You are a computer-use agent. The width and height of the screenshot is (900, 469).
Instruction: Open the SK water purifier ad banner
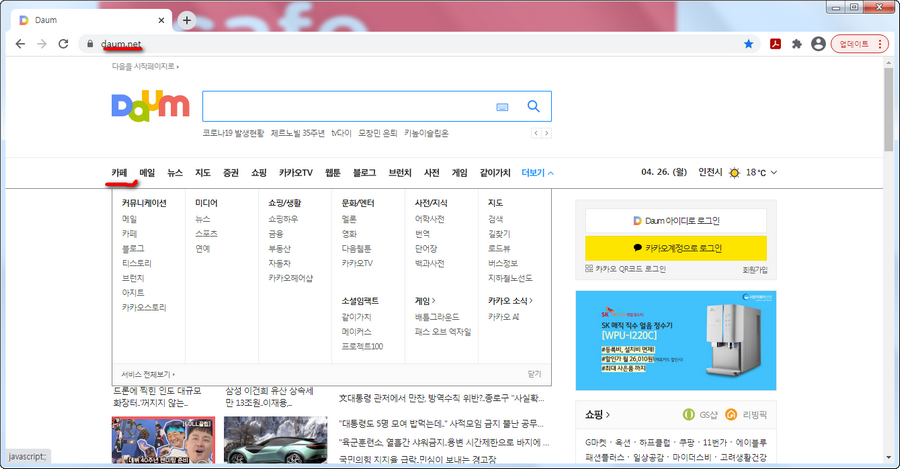click(x=676, y=340)
